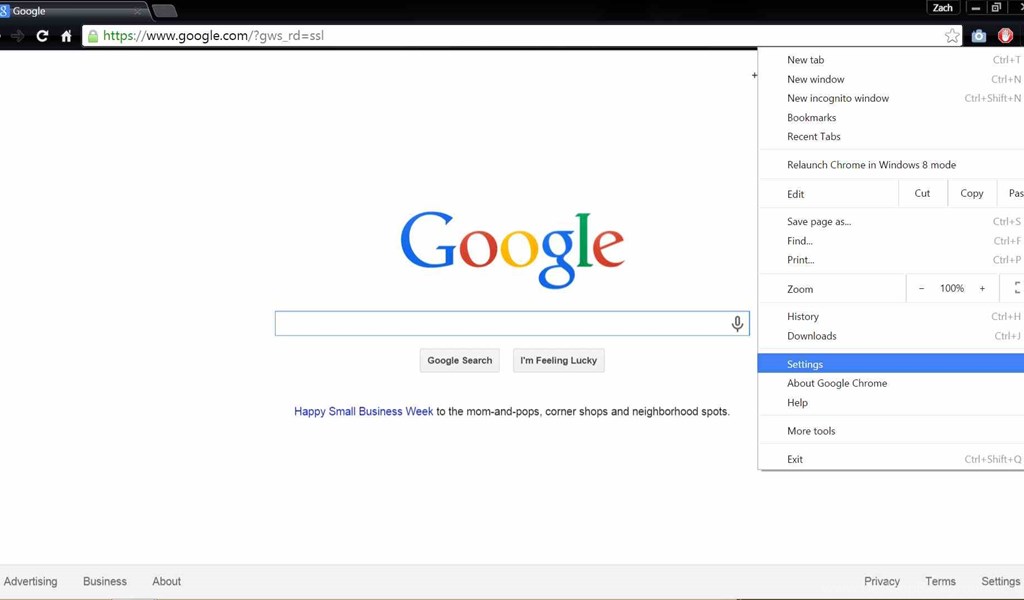Click the Google logo image
Screen dimensions: 1024x600
[513, 249]
